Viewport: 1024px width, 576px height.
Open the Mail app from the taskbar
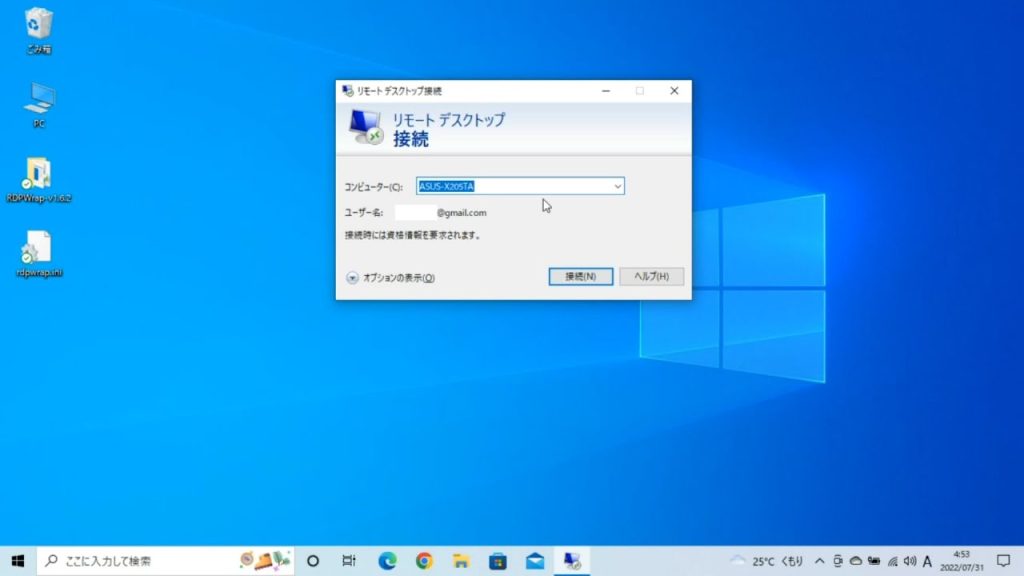535,561
